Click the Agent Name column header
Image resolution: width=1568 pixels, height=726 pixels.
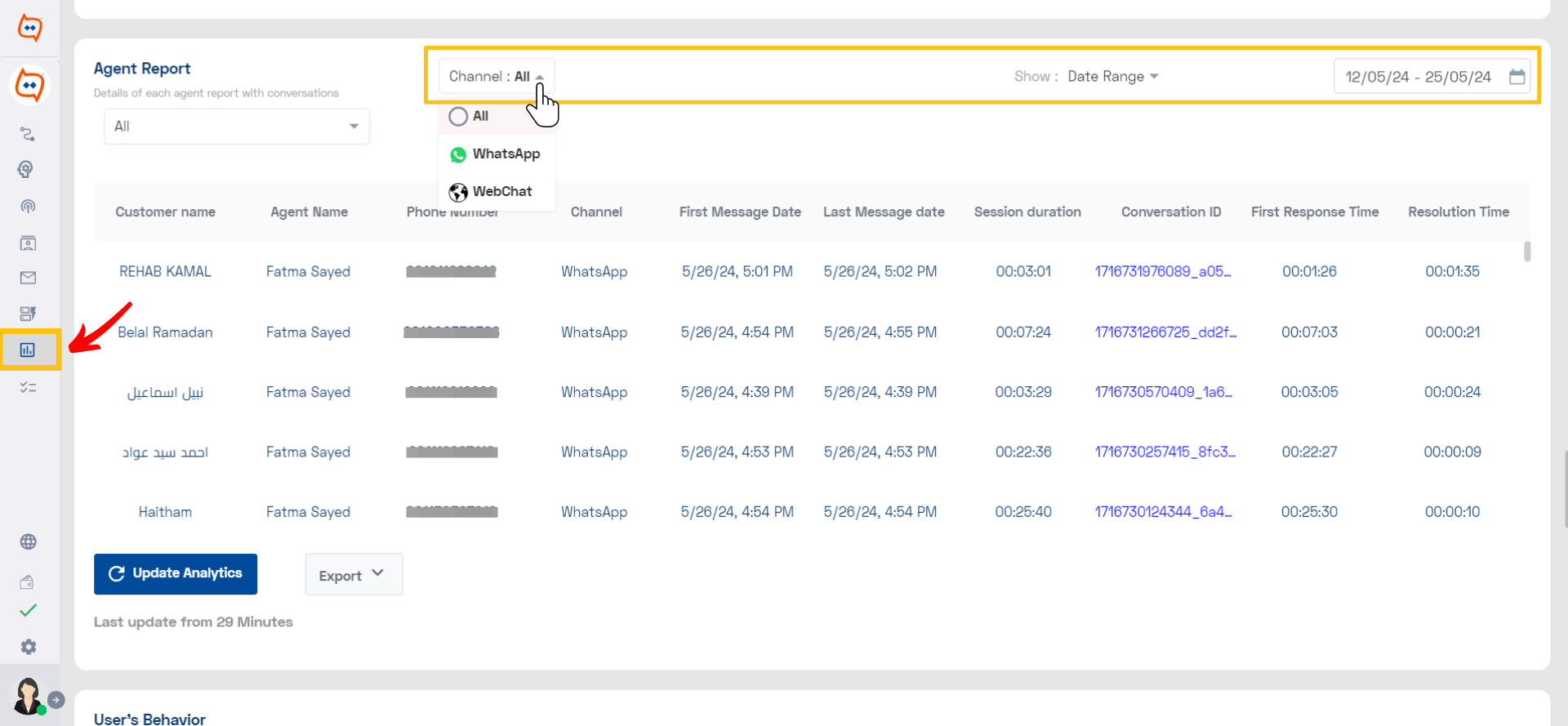(310, 212)
